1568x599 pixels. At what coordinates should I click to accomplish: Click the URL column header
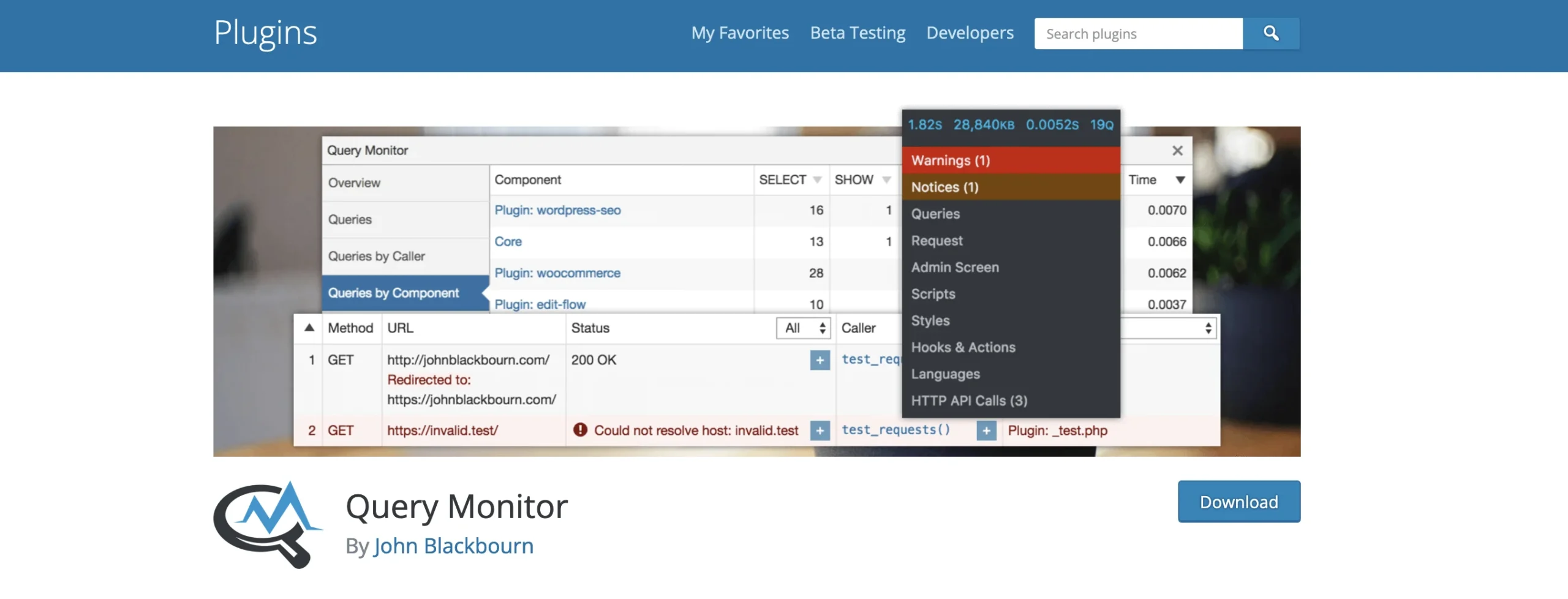[400, 328]
